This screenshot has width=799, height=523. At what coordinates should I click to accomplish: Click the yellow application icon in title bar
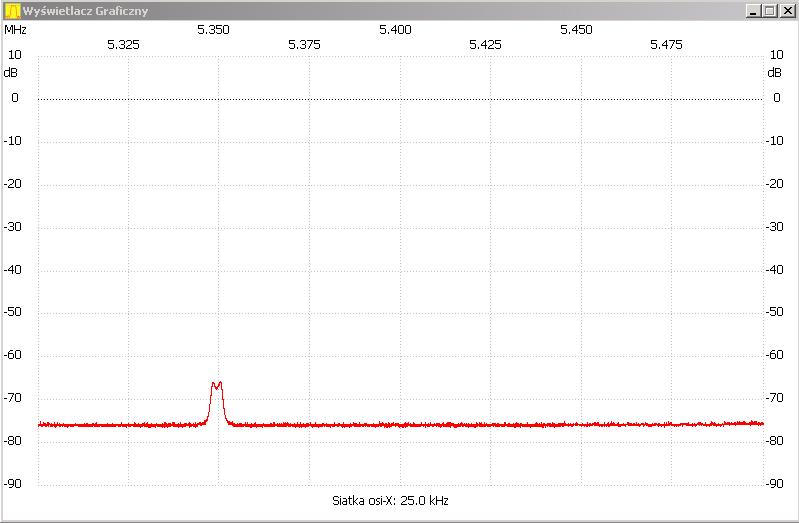click(x=12, y=11)
